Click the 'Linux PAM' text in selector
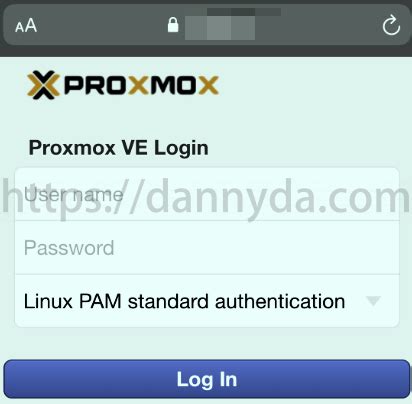Image resolution: width=412 pixels, height=404 pixels. point(72,301)
